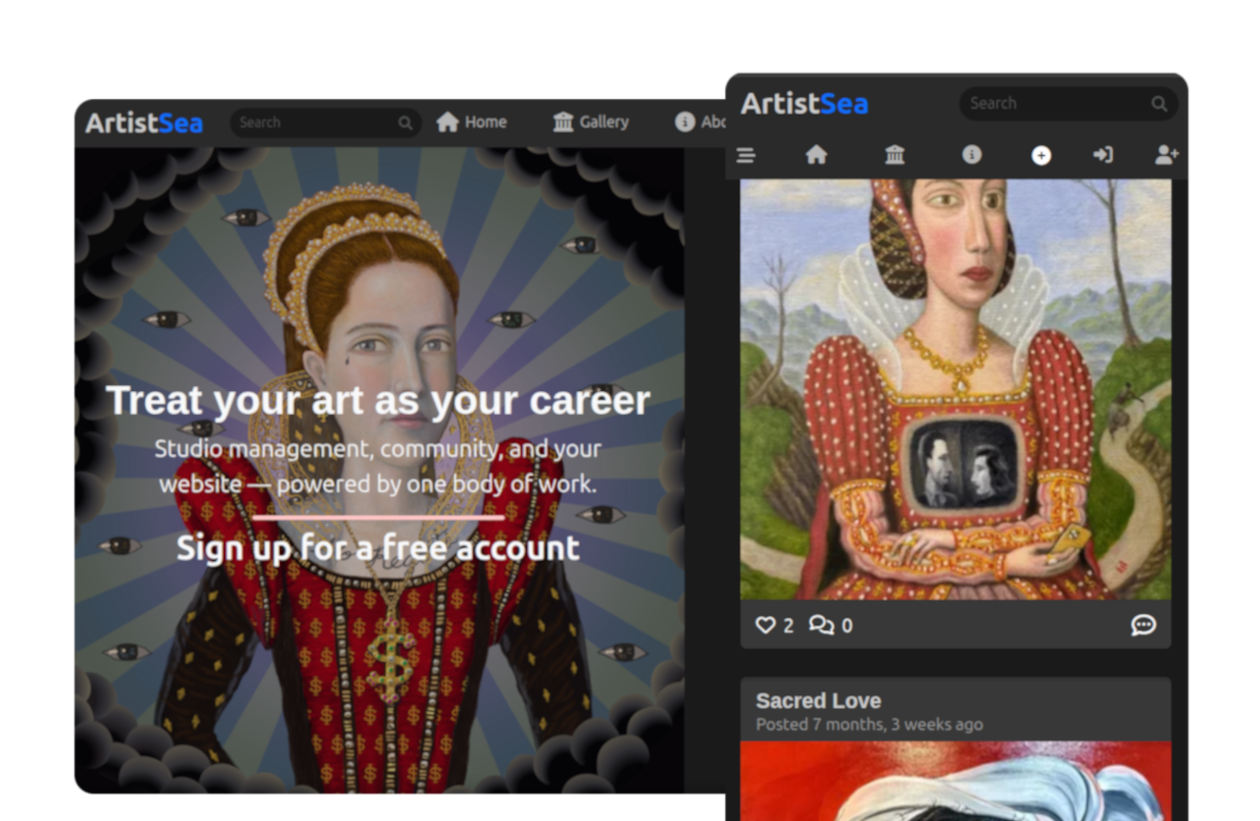Click the ArtistSea logo in desktop view
The image size is (1260, 821).
[144, 123]
